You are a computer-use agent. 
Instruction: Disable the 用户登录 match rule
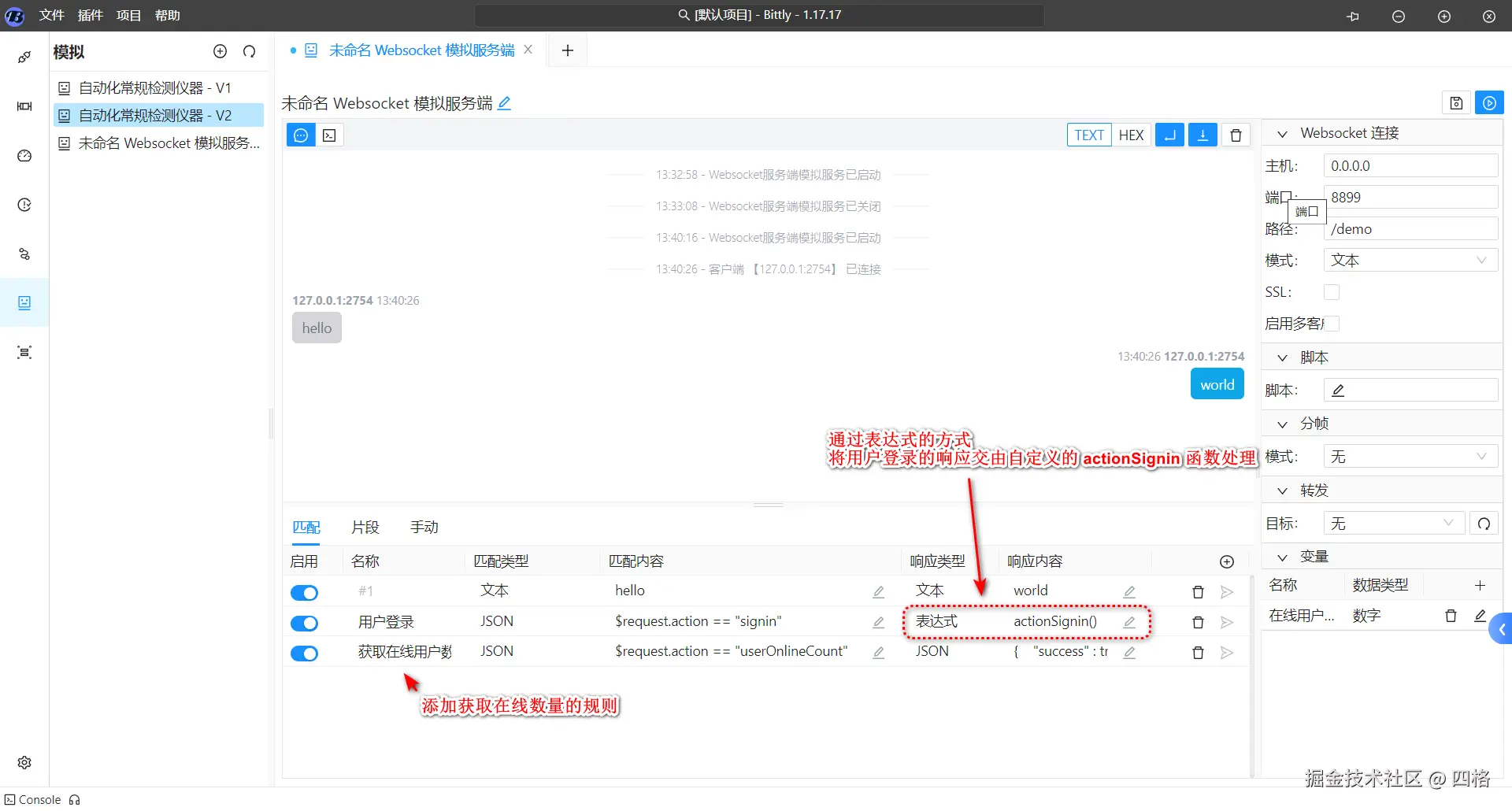(x=304, y=624)
